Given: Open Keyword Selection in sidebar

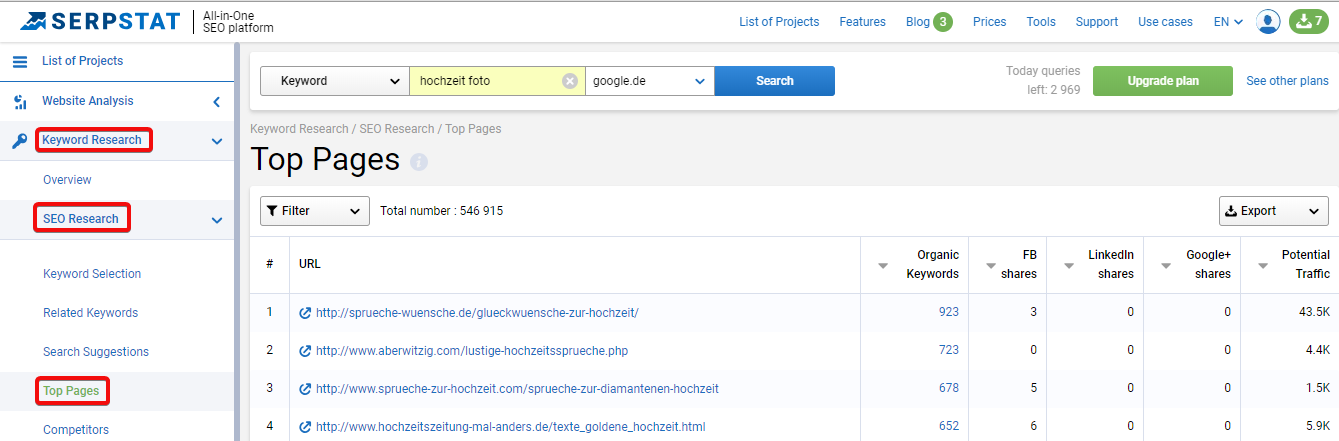Looking at the screenshot, I should coord(92,274).
